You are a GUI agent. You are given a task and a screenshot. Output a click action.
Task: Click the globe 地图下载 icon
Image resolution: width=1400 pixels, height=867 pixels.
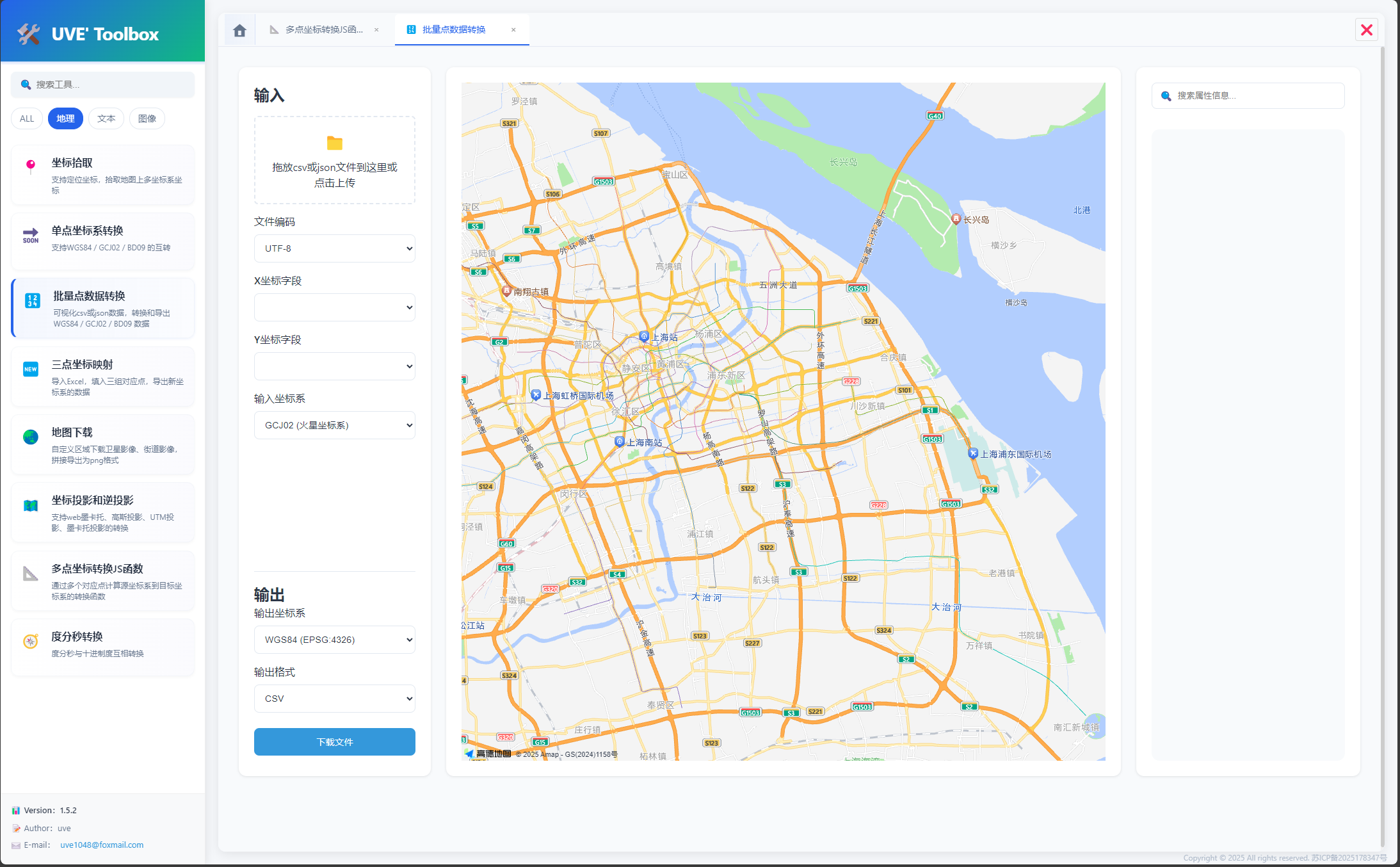pos(30,437)
